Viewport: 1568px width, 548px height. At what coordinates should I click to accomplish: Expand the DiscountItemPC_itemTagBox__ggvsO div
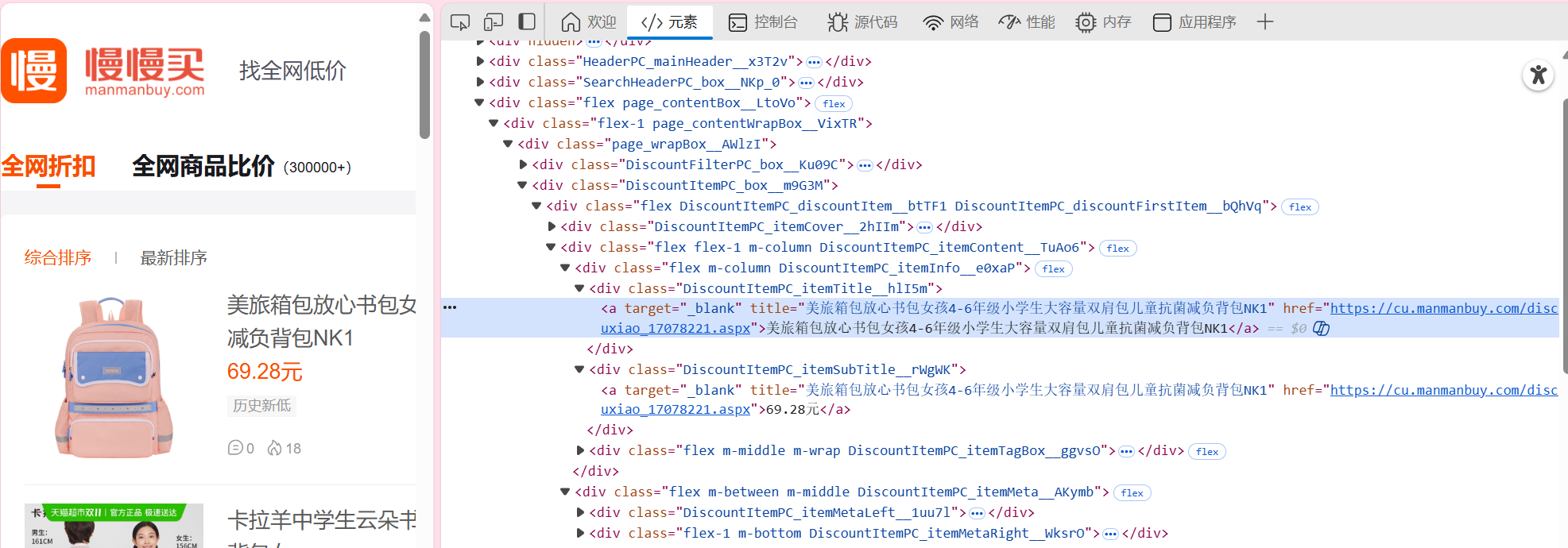pos(580,450)
